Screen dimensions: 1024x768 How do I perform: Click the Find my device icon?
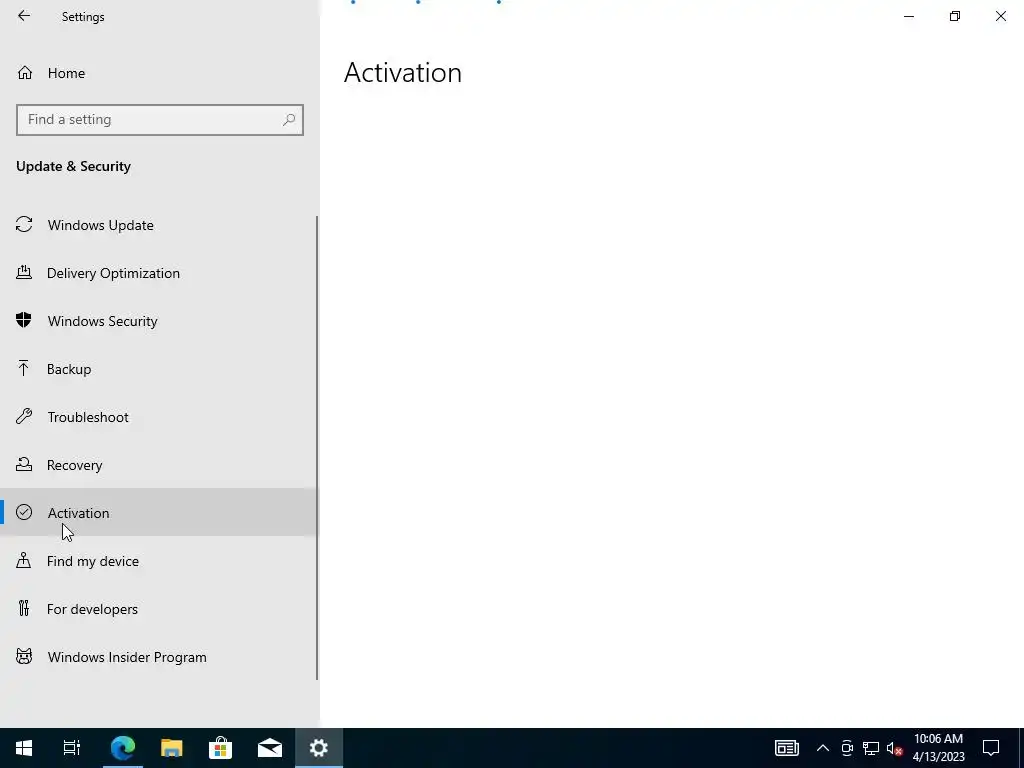tap(24, 560)
